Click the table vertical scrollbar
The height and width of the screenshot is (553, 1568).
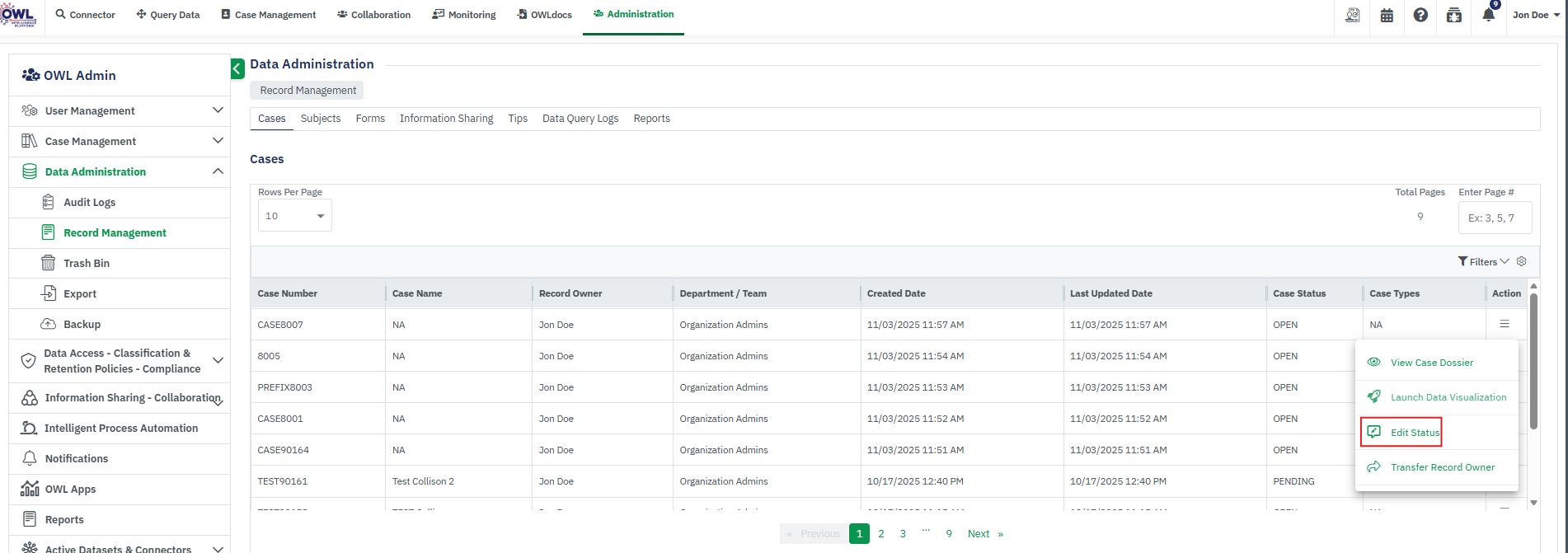tap(1533, 363)
